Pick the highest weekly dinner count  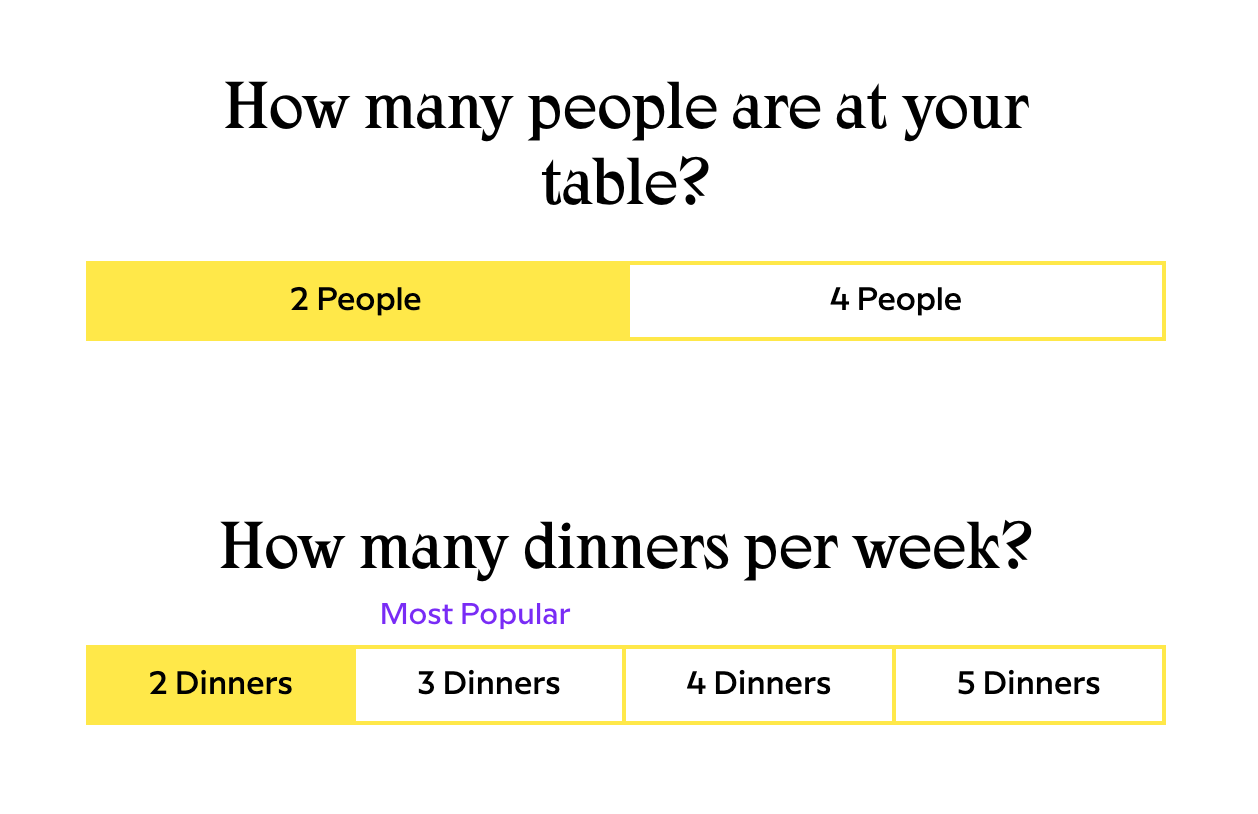(x=1029, y=684)
